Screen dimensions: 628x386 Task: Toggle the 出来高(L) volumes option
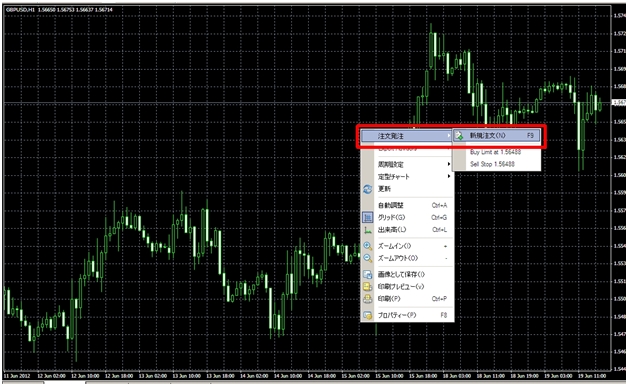(x=407, y=230)
